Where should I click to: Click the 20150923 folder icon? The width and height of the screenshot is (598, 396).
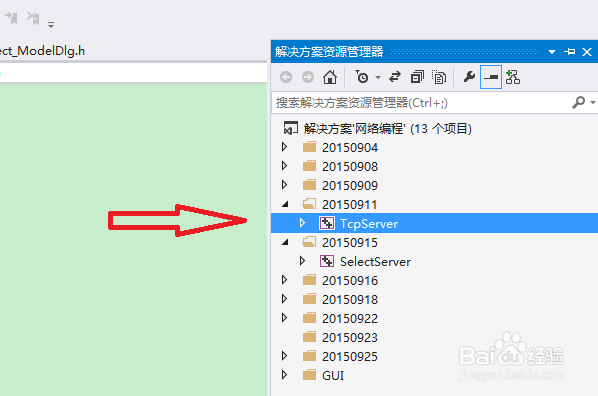pyautogui.click(x=309, y=337)
